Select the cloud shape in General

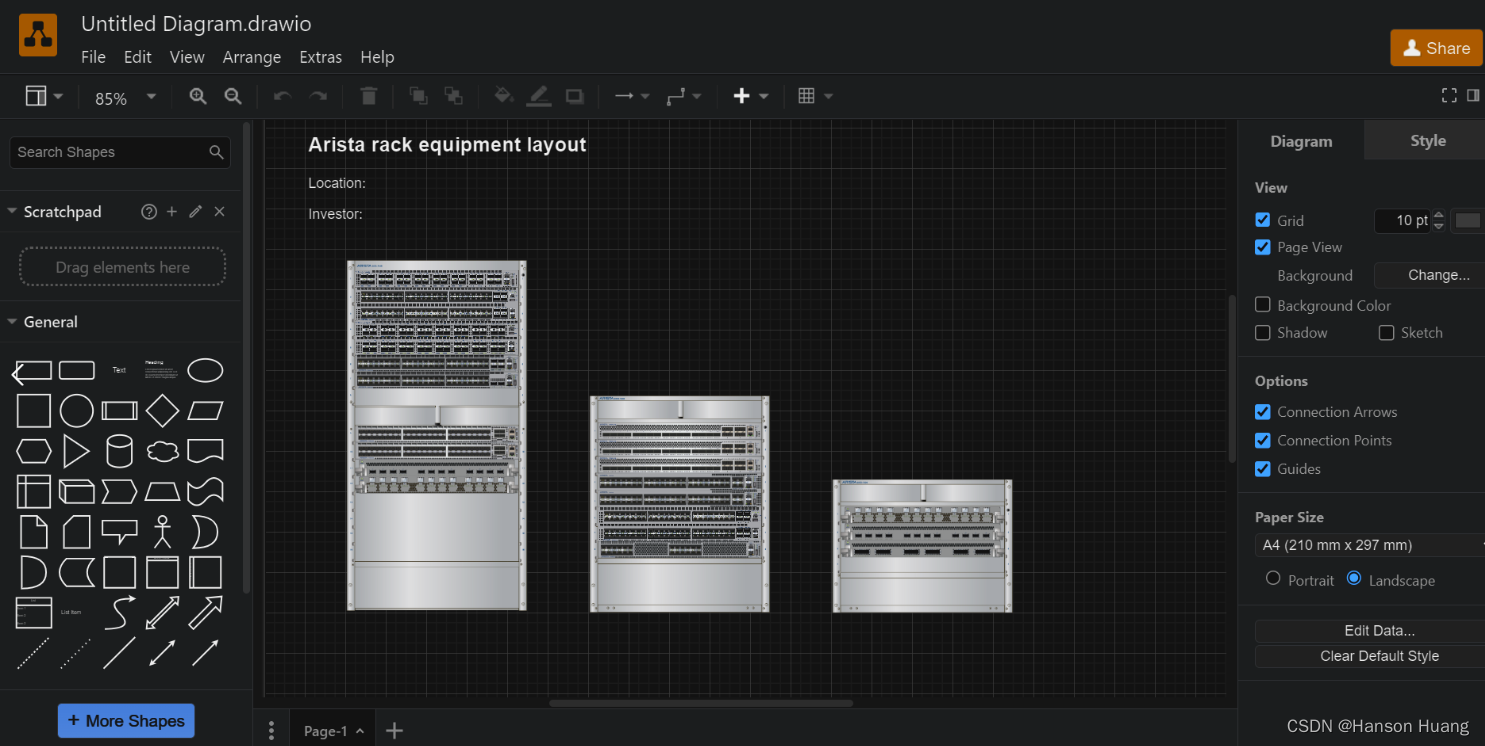point(162,451)
